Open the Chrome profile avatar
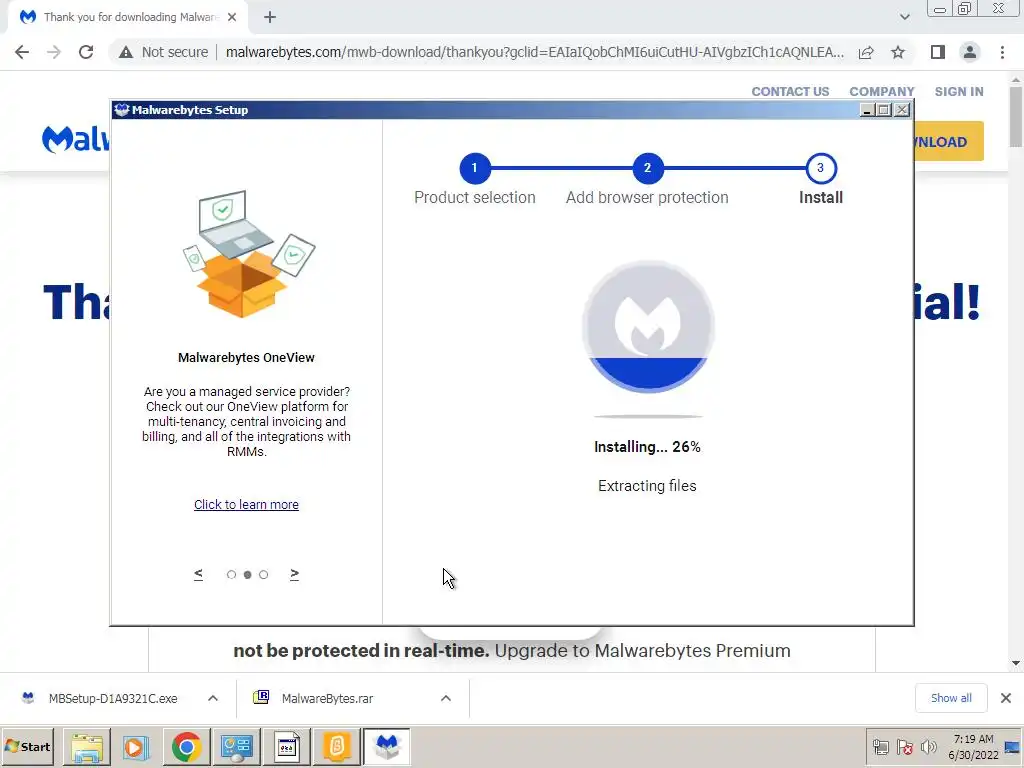The height and width of the screenshot is (768, 1024). click(970, 52)
